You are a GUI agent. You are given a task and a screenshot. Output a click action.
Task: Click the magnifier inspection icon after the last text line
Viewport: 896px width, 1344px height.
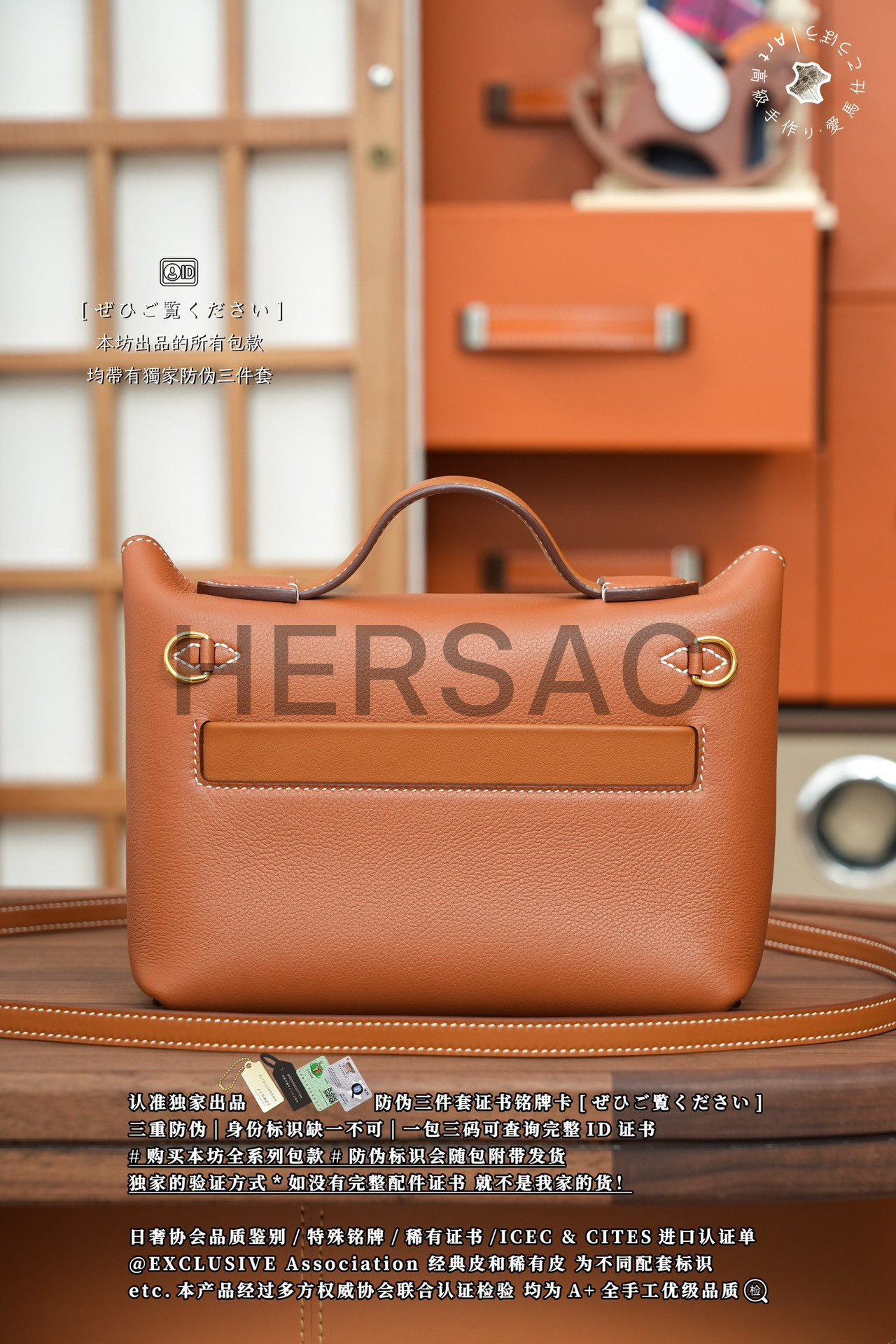(756, 1290)
